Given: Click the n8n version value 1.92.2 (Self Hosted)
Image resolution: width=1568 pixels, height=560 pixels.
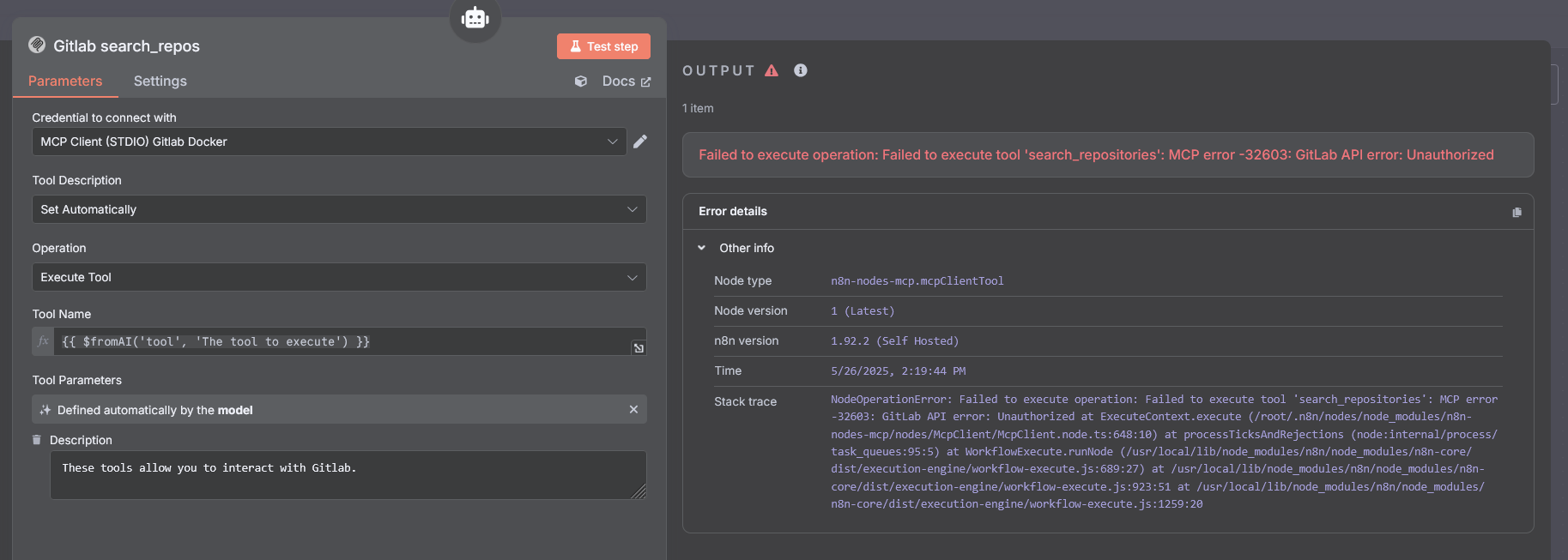Looking at the screenshot, I should tap(894, 340).
